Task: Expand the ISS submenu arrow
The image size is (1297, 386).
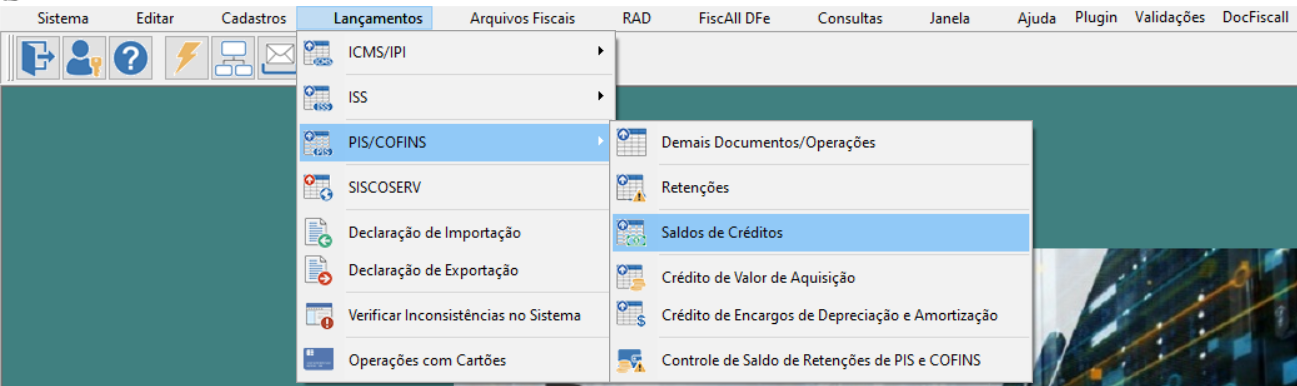Action: [x=601, y=96]
